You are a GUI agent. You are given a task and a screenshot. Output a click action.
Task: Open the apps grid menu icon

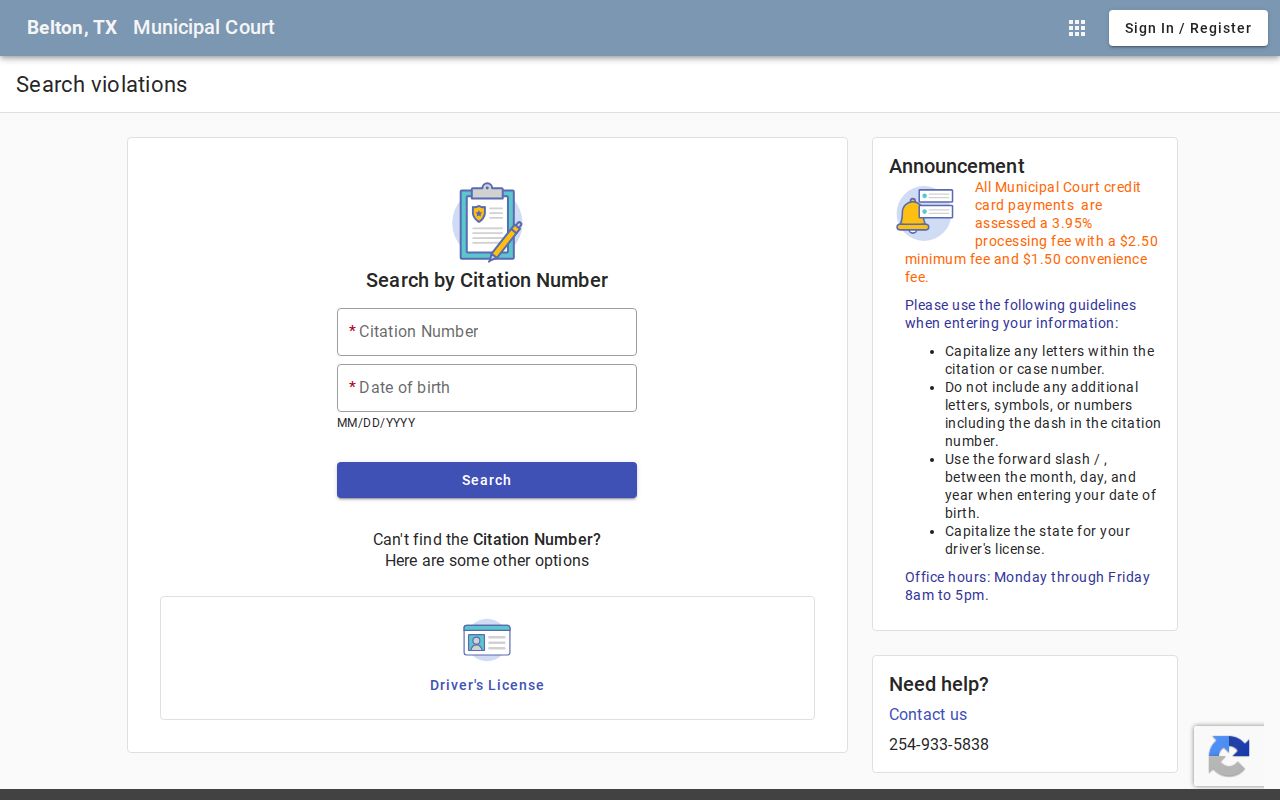1077,28
